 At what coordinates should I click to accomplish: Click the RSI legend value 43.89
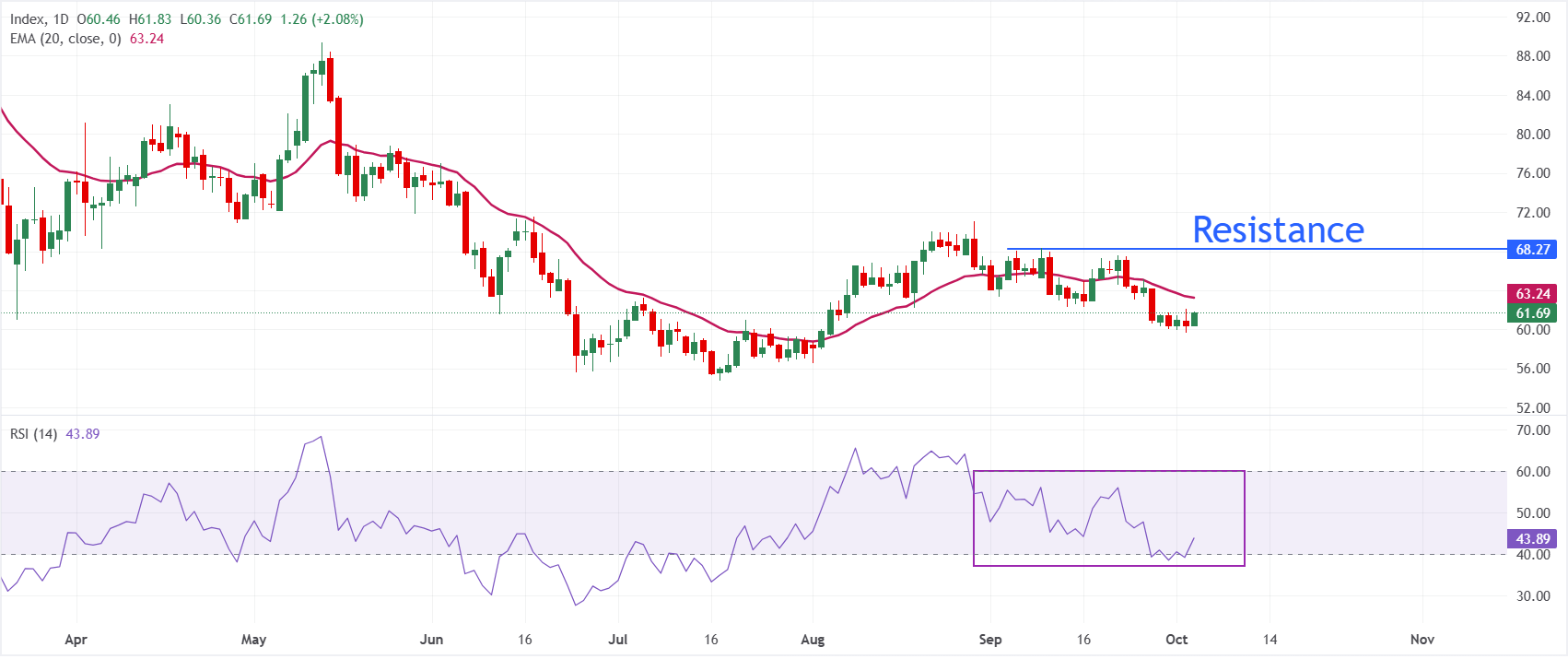83,433
